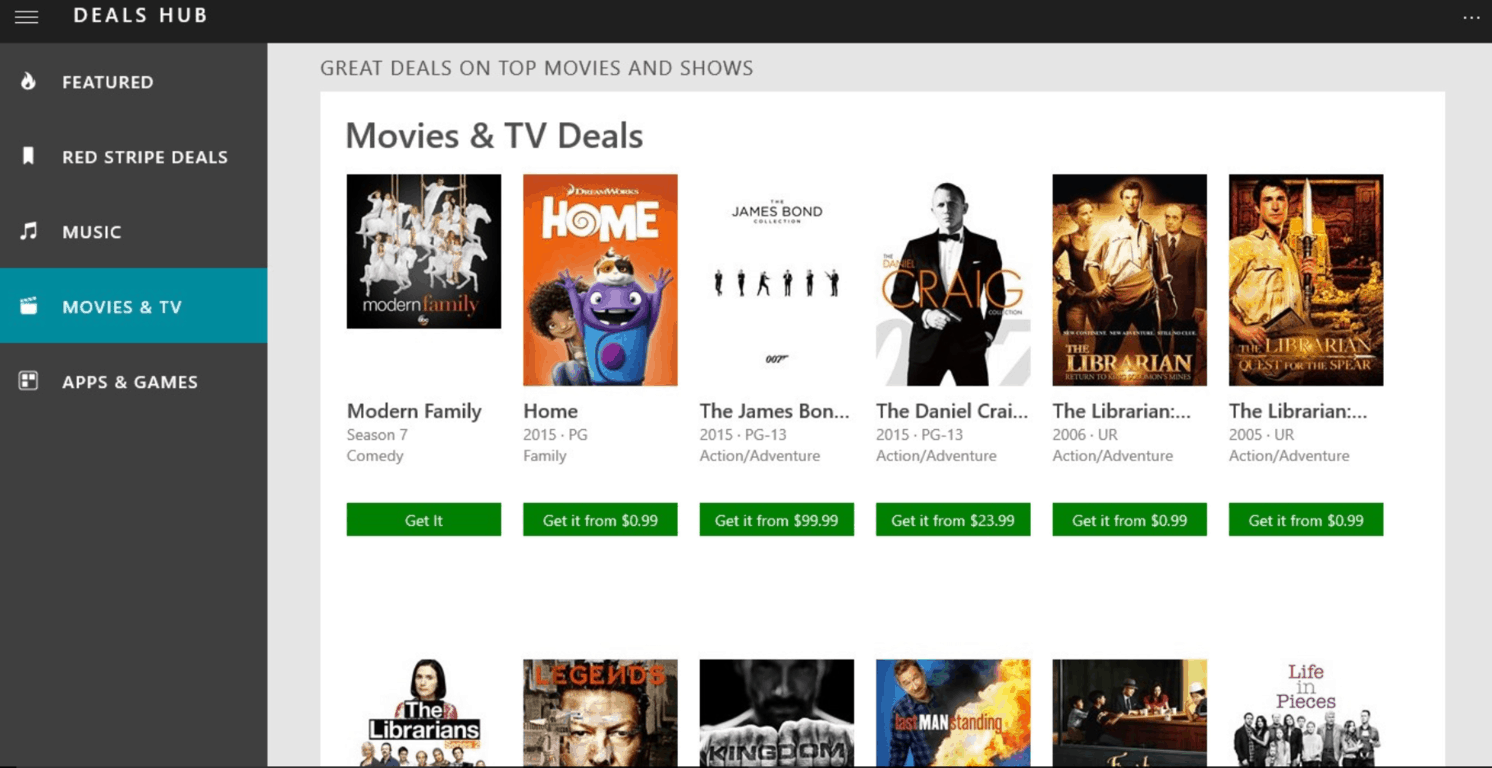
Task: Click the clapperboard Movies & TV icon
Action: (x=29, y=306)
